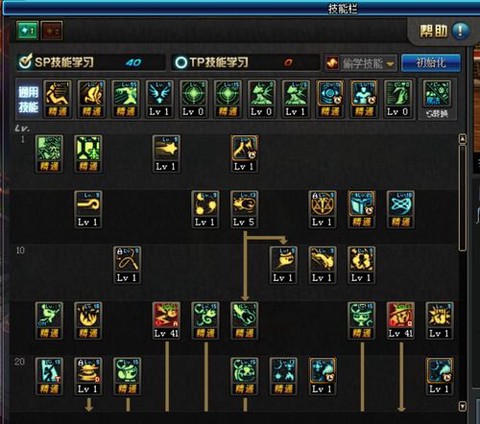Select the green pumpkin skill icon

pos(244,376)
